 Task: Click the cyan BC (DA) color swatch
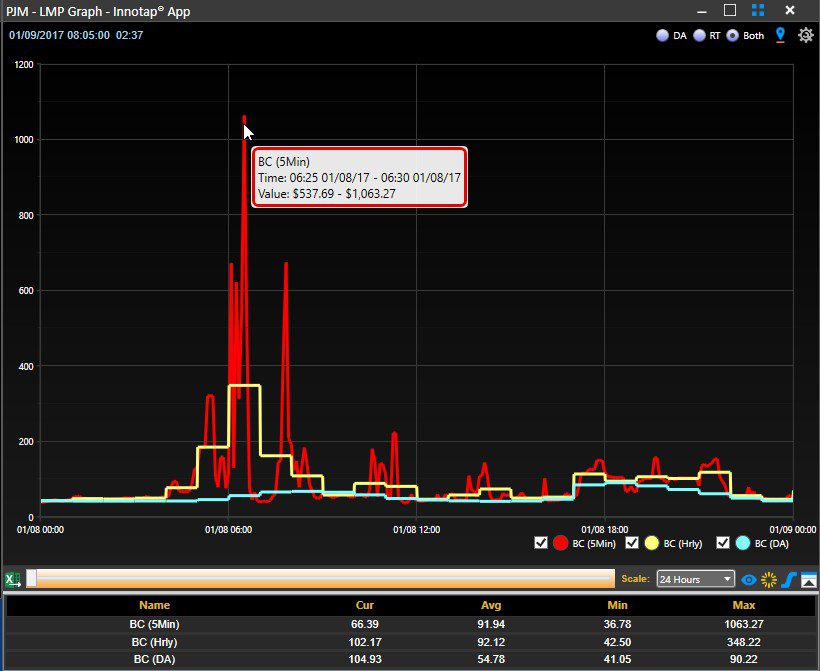[743, 543]
